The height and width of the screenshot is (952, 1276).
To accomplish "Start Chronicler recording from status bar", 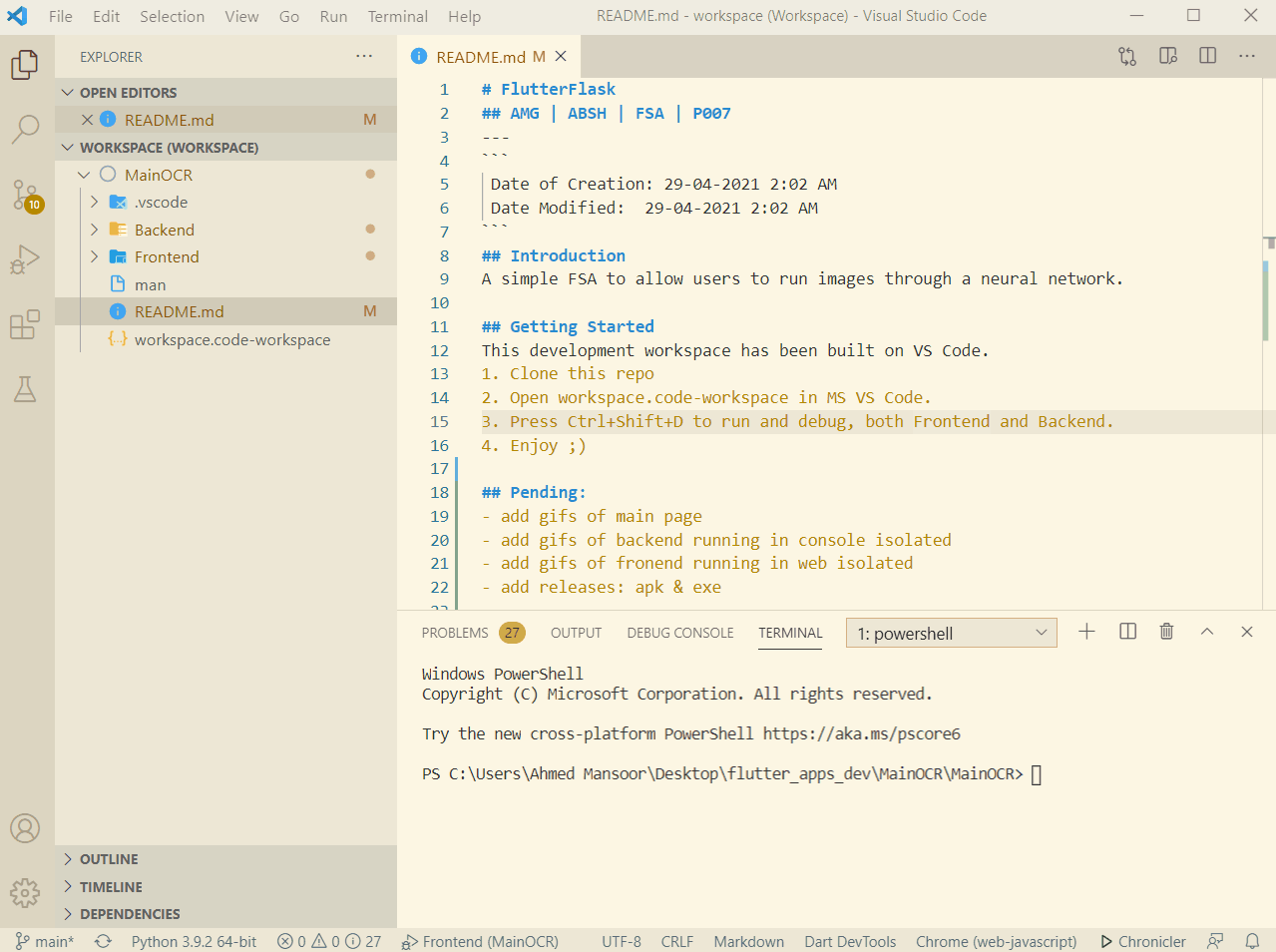I will 1143,941.
